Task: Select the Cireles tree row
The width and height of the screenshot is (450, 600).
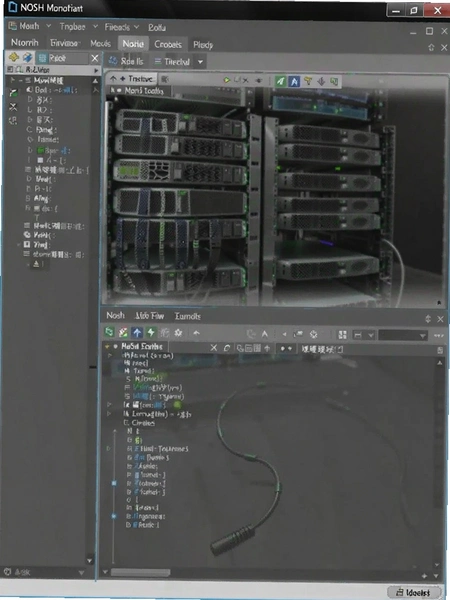Action: [x=139, y=423]
